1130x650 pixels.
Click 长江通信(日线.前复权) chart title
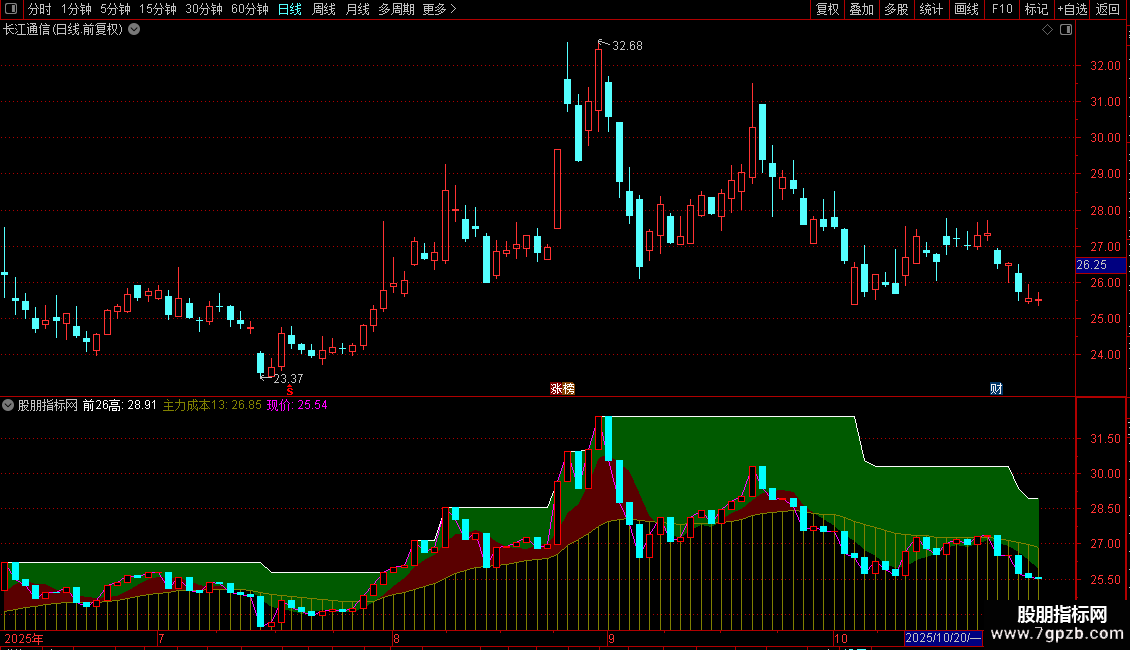point(63,29)
